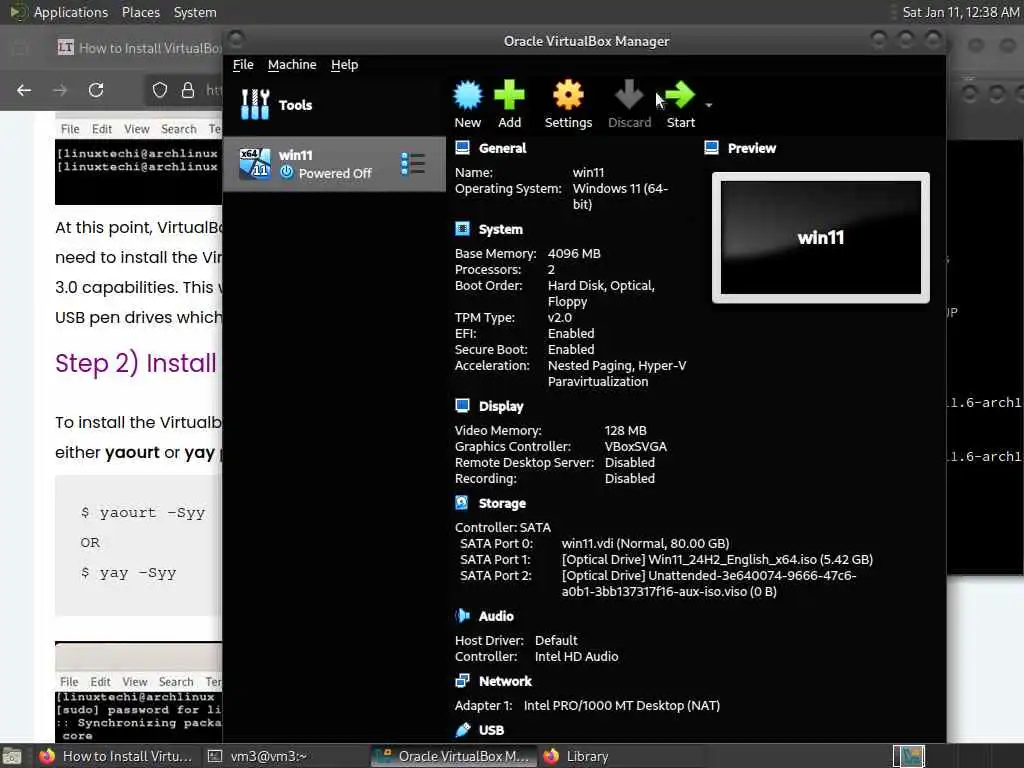Screen dimensions: 1024x768
Task: Open the USB section heading
Action: coord(491,730)
